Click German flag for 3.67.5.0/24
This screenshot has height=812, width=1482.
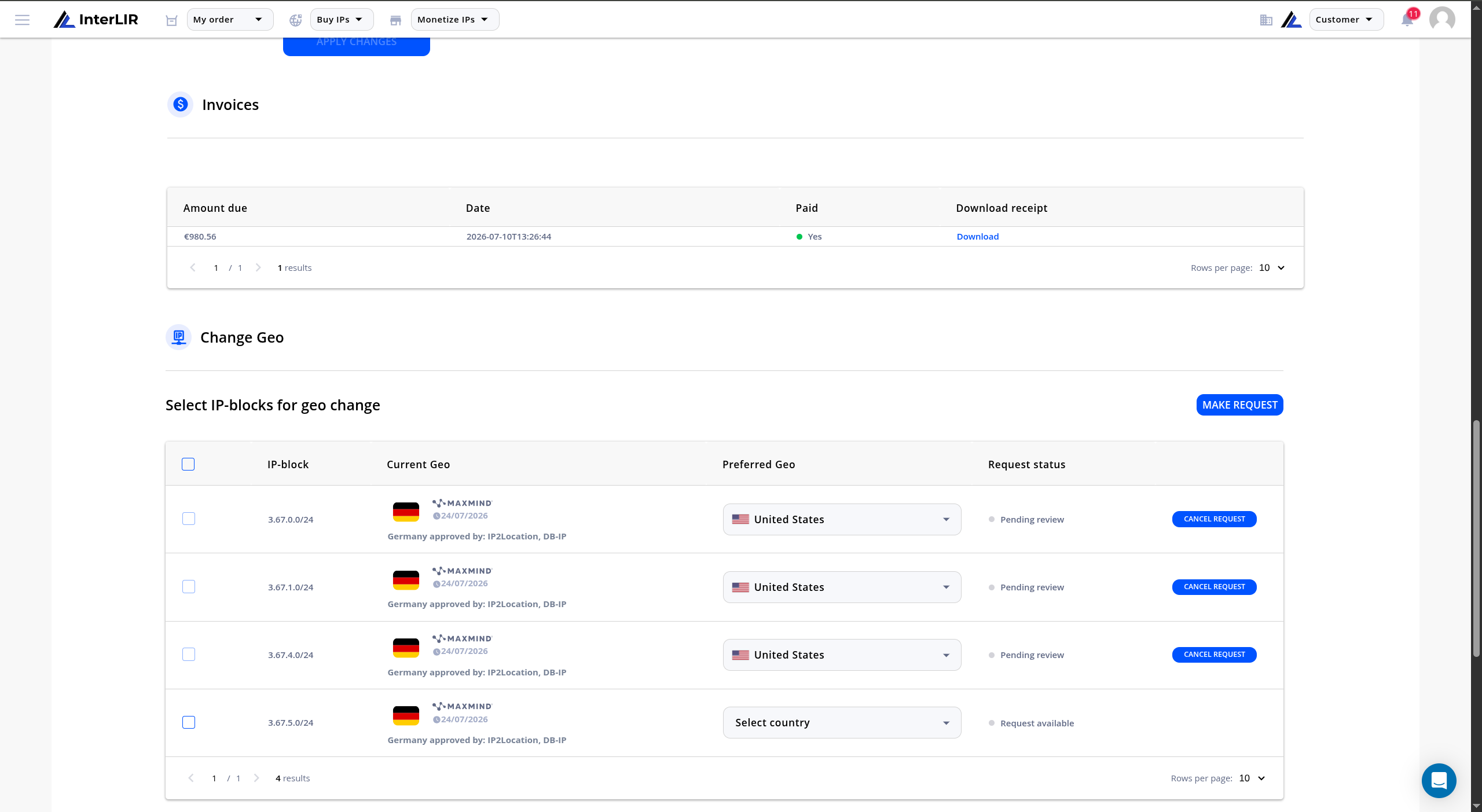pyautogui.click(x=406, y=715)
